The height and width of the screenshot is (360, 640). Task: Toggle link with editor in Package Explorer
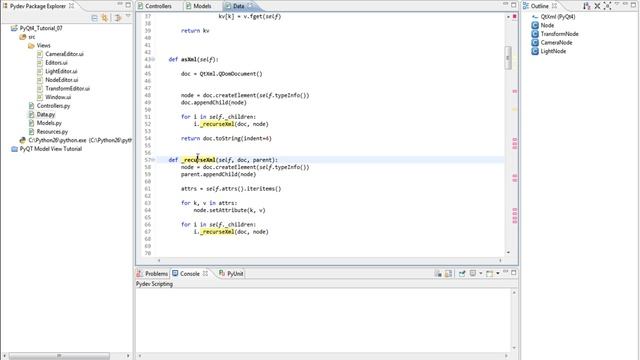click(x=105, y=18)
